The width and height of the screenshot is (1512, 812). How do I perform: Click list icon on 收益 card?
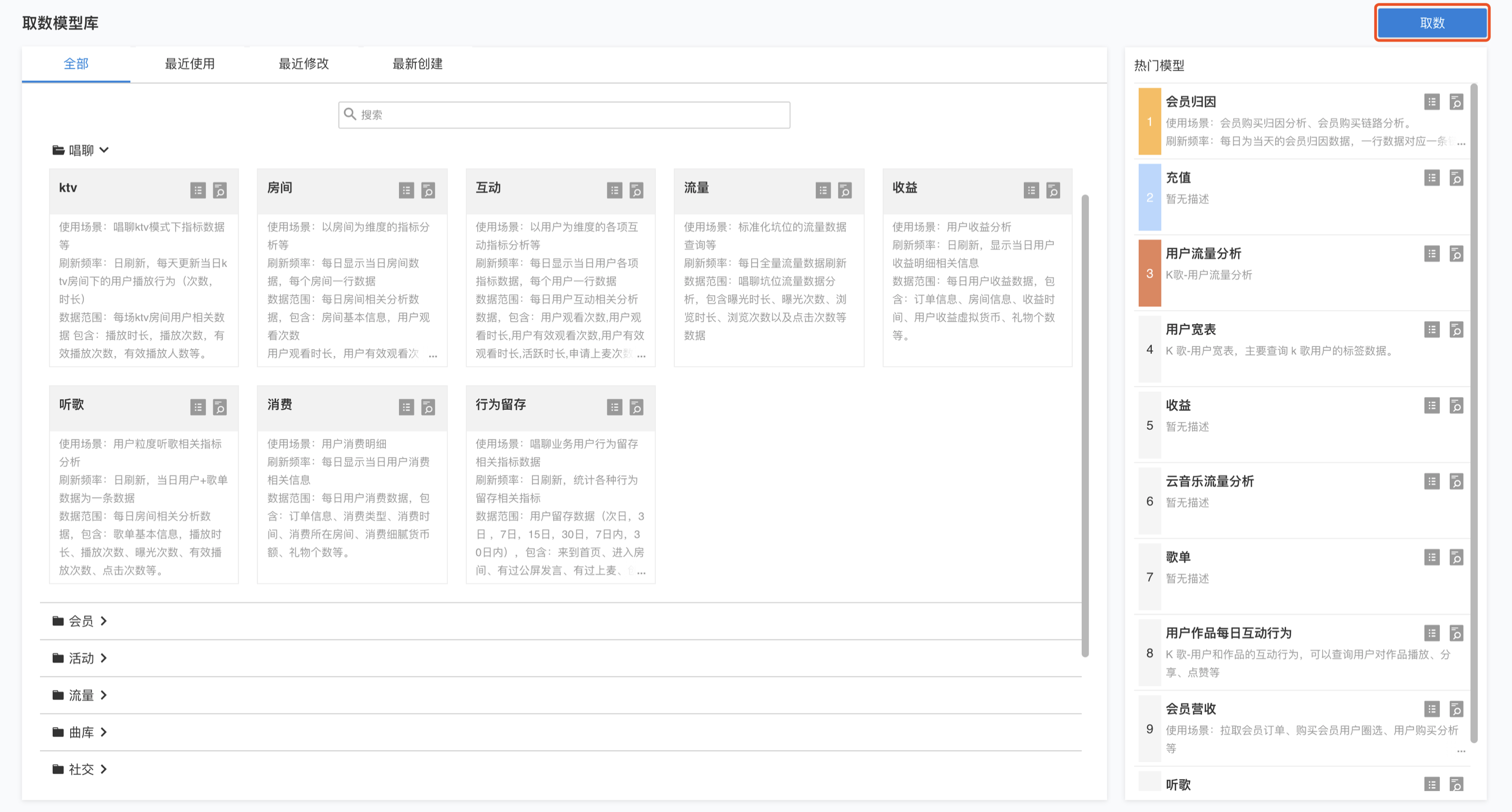(1031, 190)
